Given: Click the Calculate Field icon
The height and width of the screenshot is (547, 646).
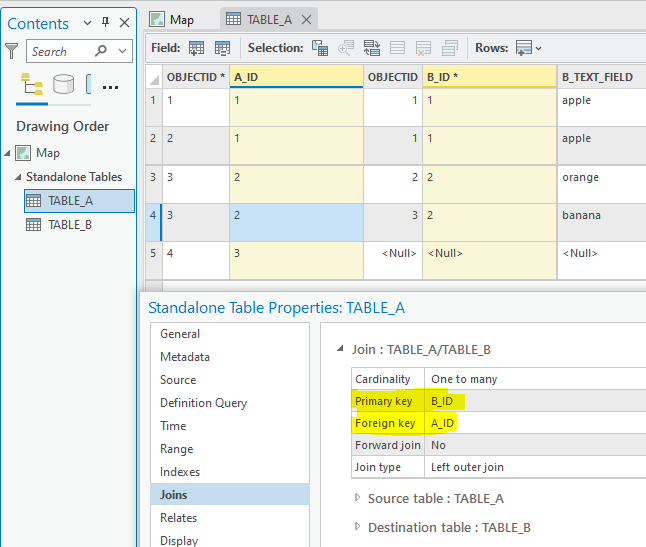Looking at the screenshot, I should point(222,48).
